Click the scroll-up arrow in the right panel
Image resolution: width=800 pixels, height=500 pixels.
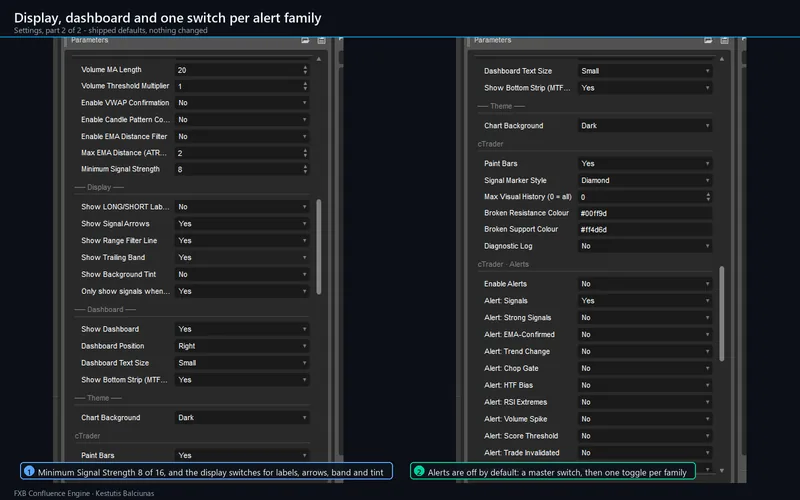(x=722, y=59)
